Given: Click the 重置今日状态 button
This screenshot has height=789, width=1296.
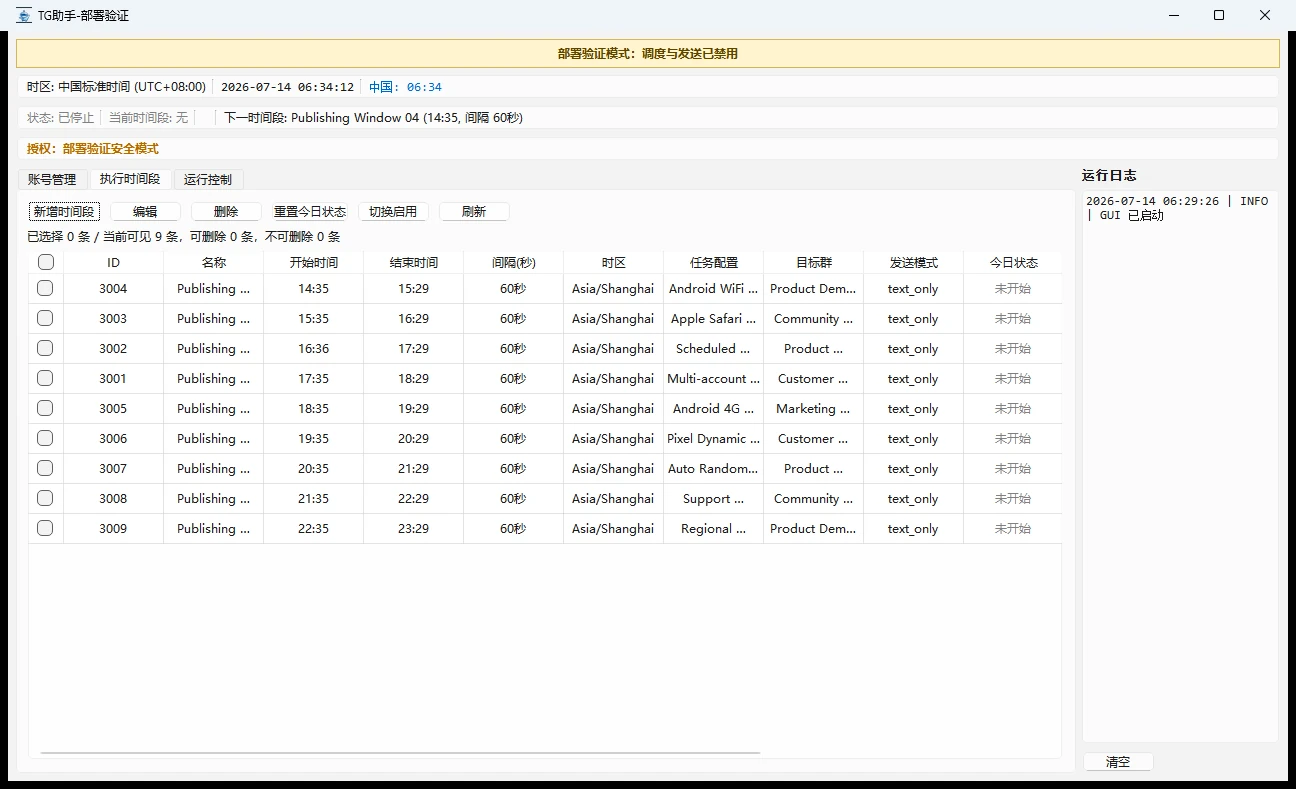Looking at the screenshot, I should pos(310,212).
